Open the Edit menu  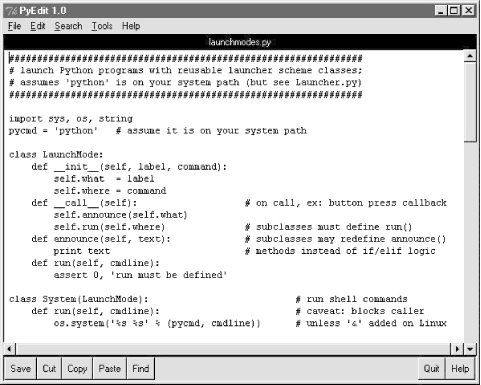pos(38,26)
